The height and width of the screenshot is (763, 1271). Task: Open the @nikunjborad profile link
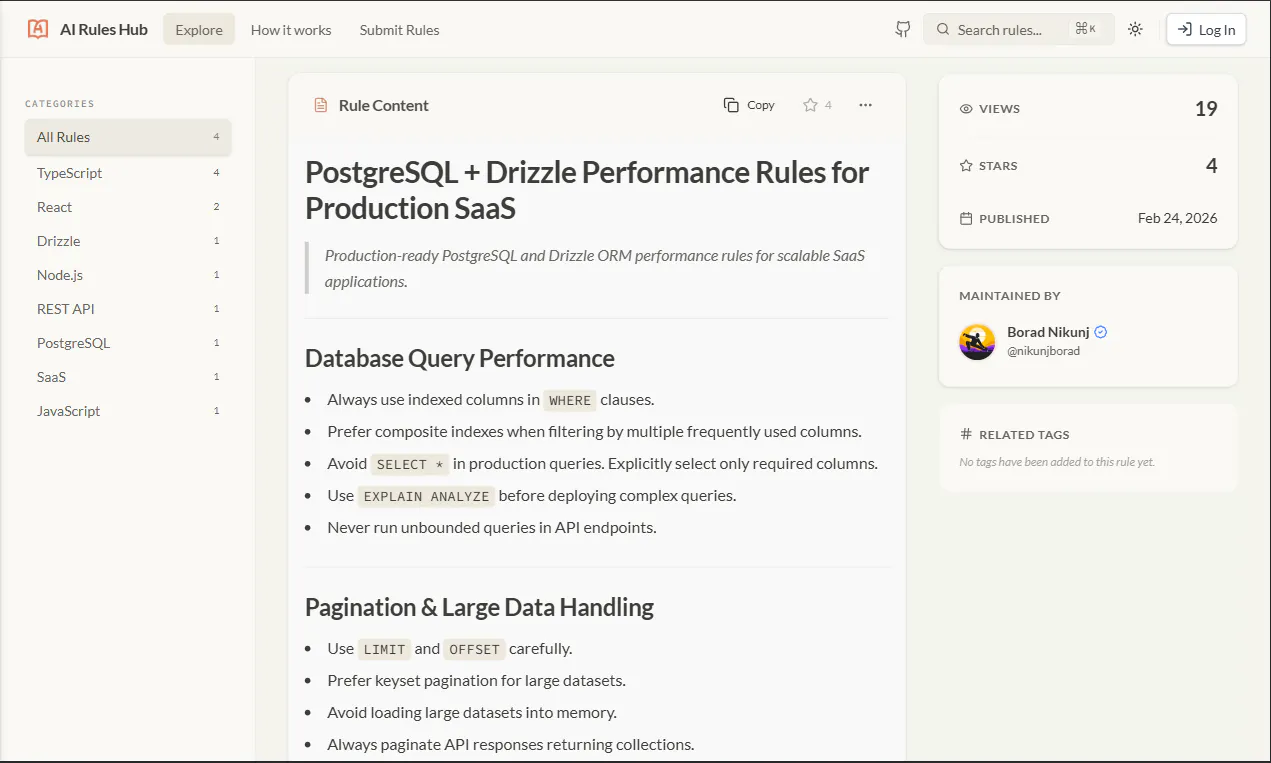(1043, 351)
